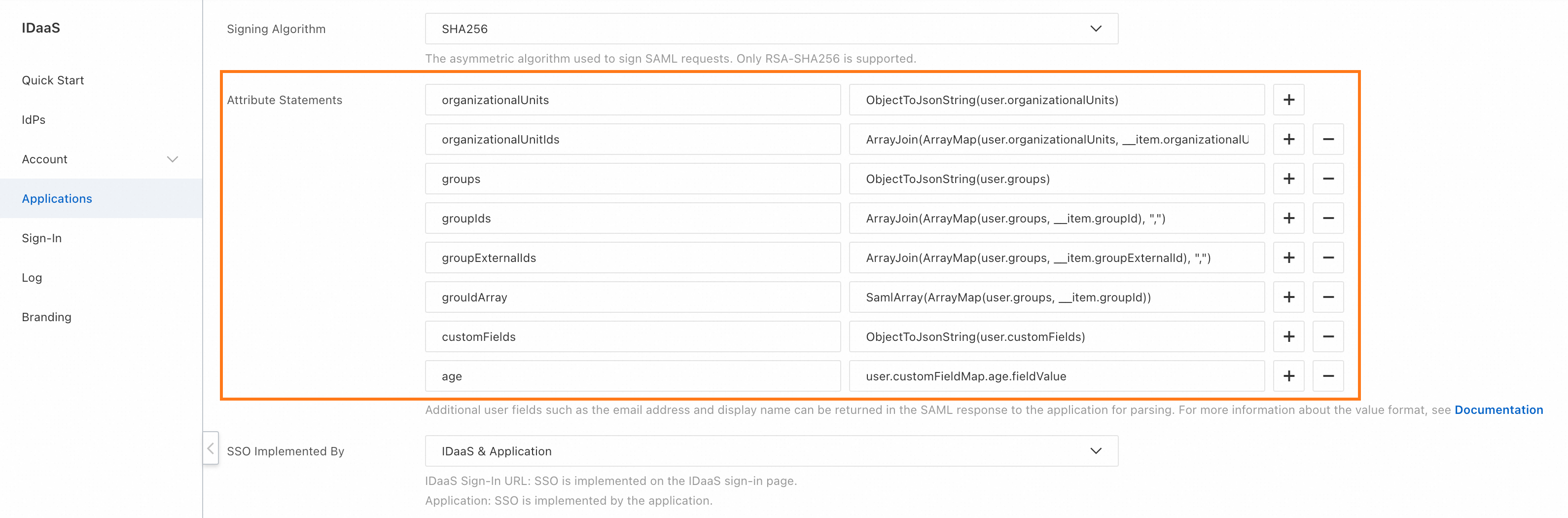
Task: Select Account in the sidebar
Action: click(x=44, y=159)
